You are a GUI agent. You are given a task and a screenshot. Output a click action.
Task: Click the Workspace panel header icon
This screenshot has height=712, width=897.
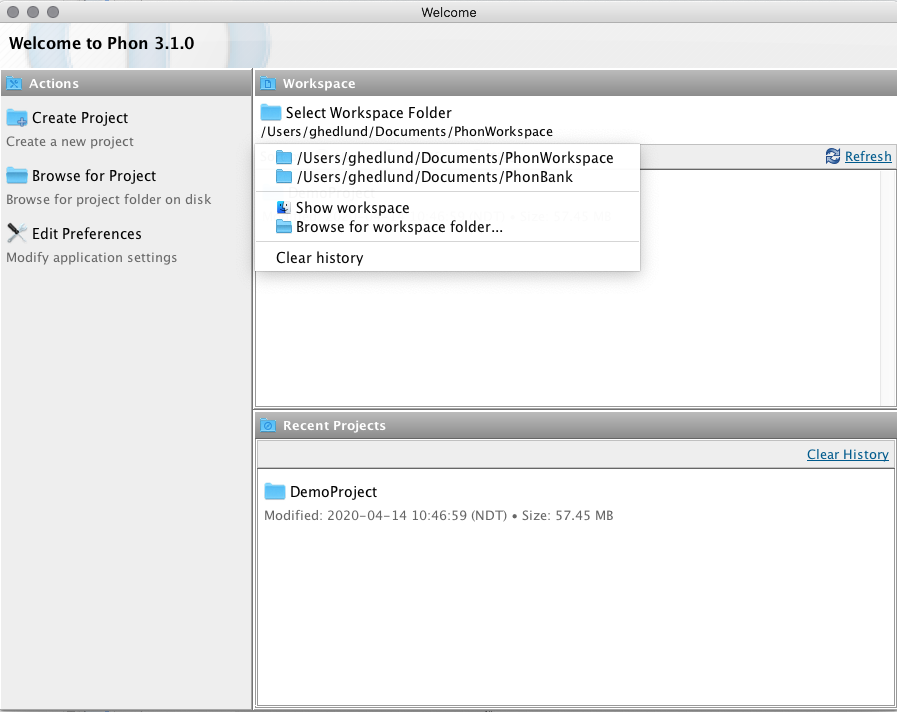[x=267, y=84]
